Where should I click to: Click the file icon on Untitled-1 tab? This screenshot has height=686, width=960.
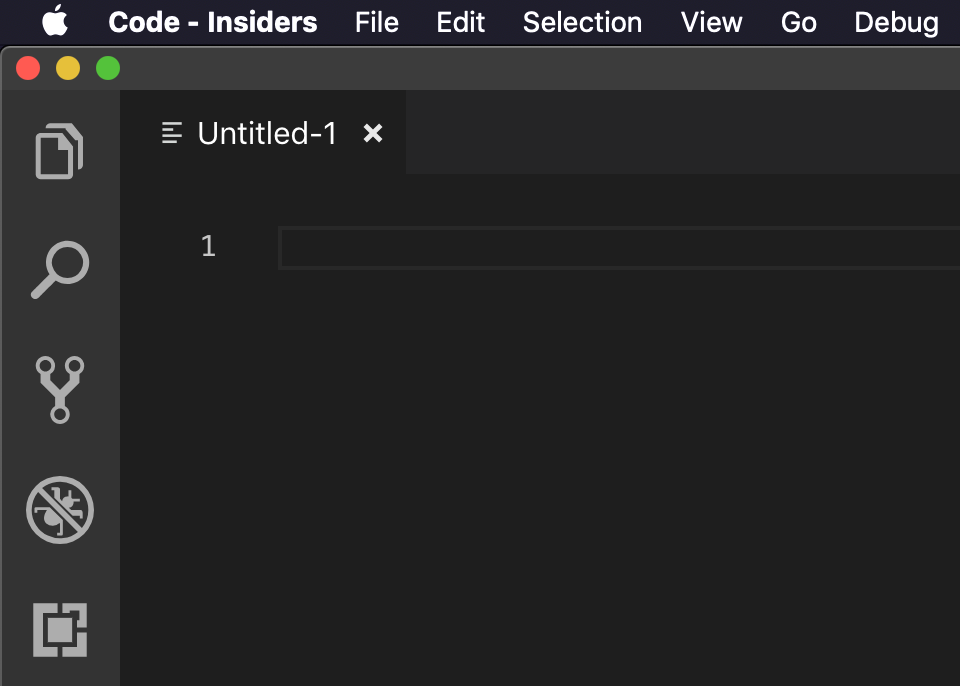[x=172, y=133]
